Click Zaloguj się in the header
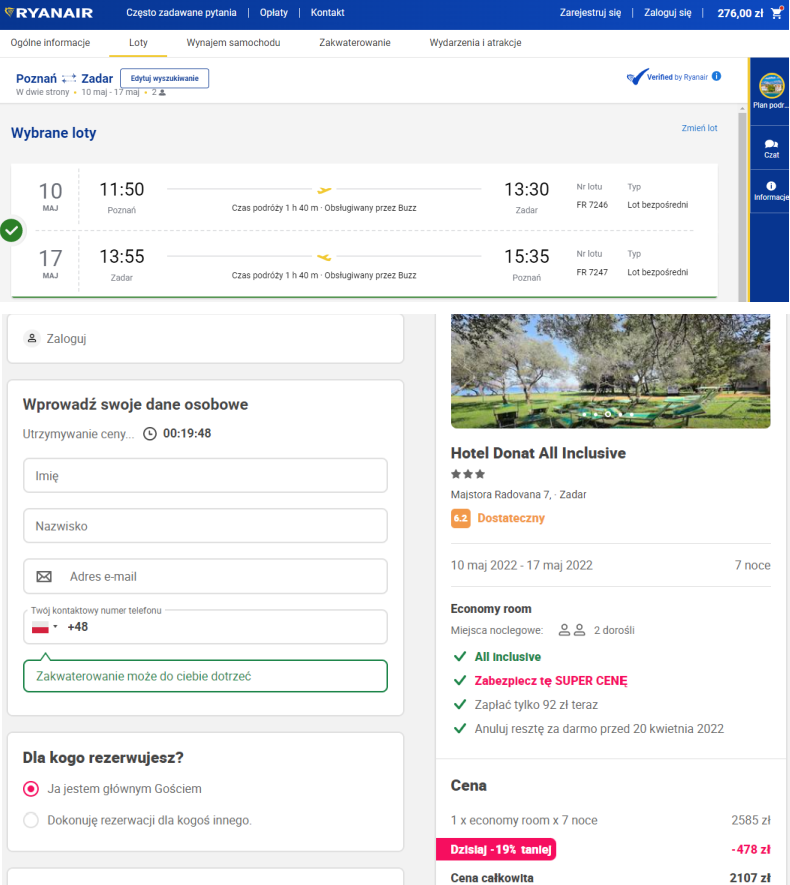790x885 pixels. (x=668, y=12)
